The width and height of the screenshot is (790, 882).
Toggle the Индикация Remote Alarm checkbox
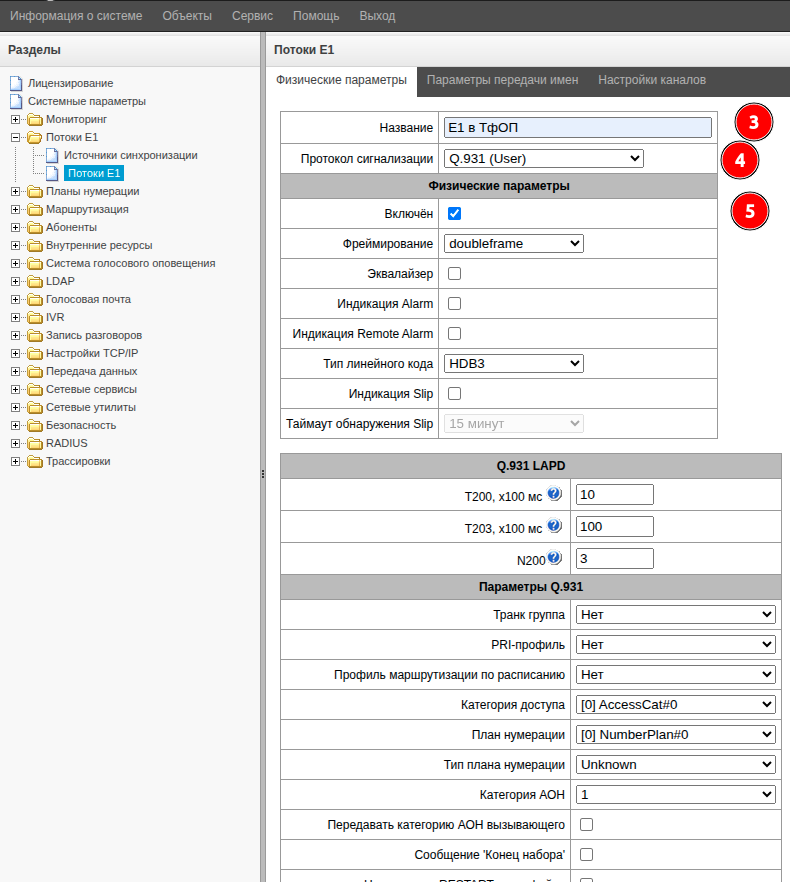(x=454, y=333)
